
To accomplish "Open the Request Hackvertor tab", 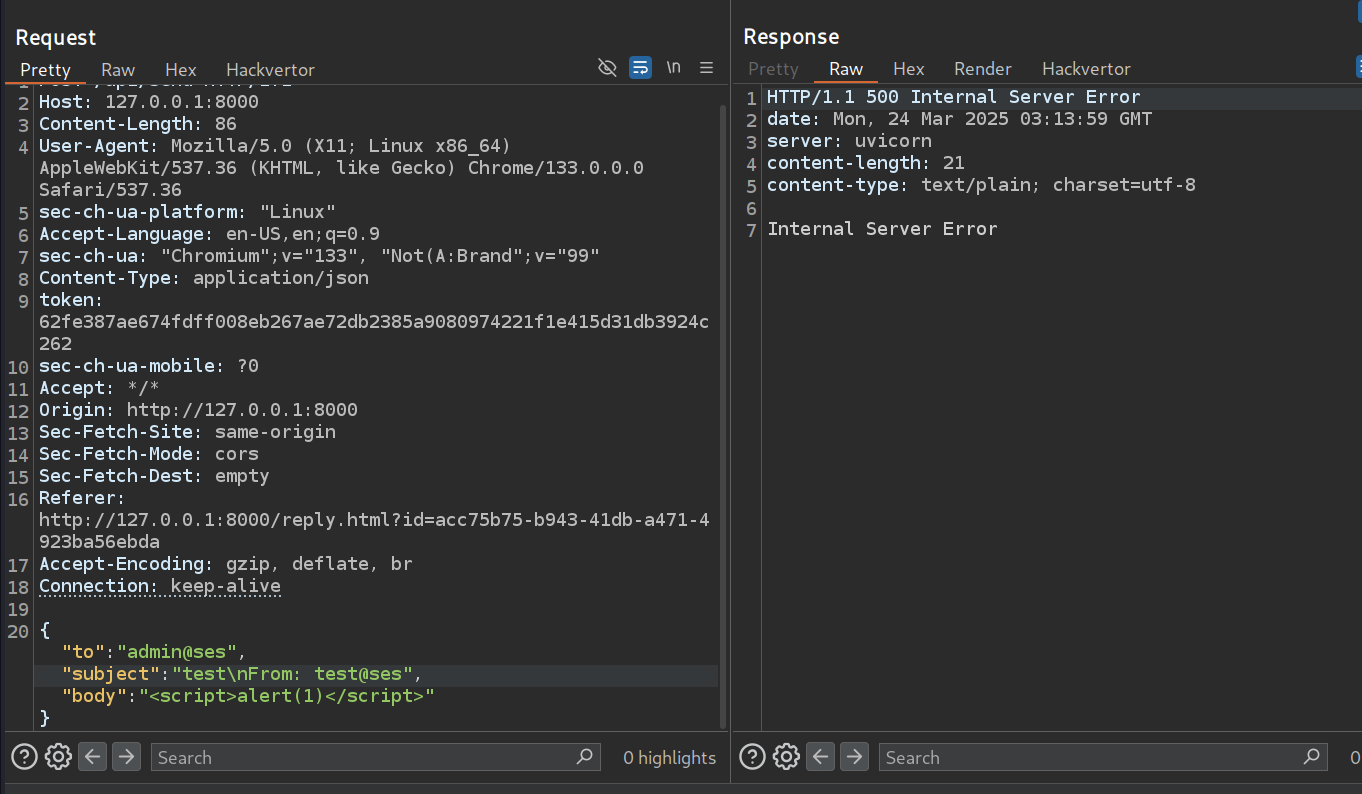I will (270, 70).
